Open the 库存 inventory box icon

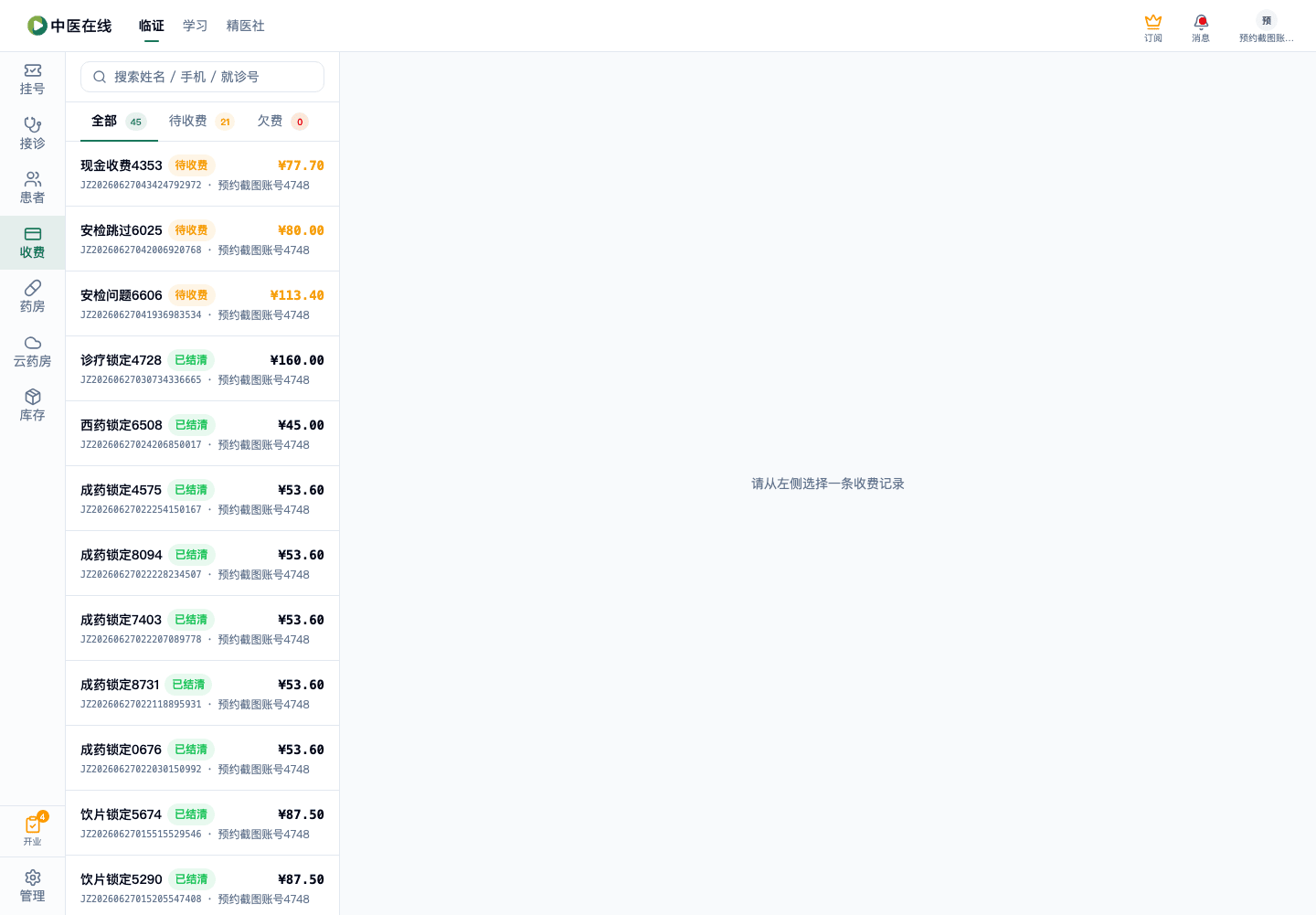tap(33, 397)
